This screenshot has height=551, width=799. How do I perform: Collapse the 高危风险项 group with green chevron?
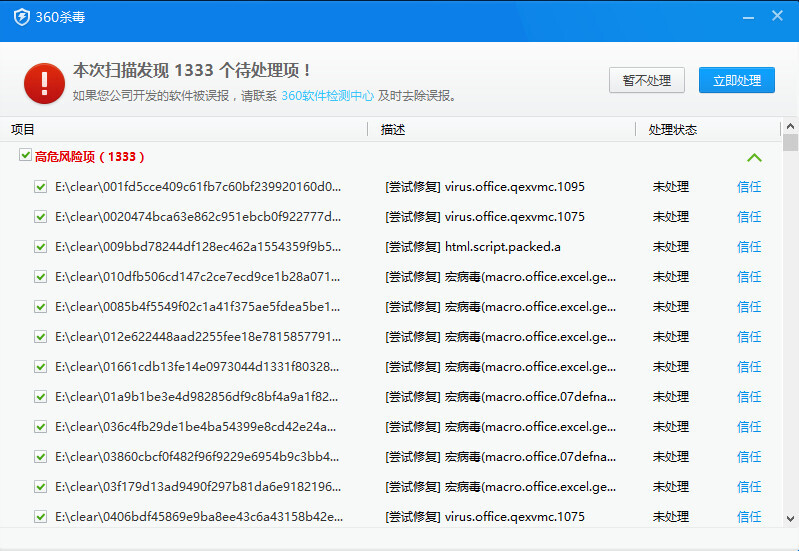click(x=754, y=157)
